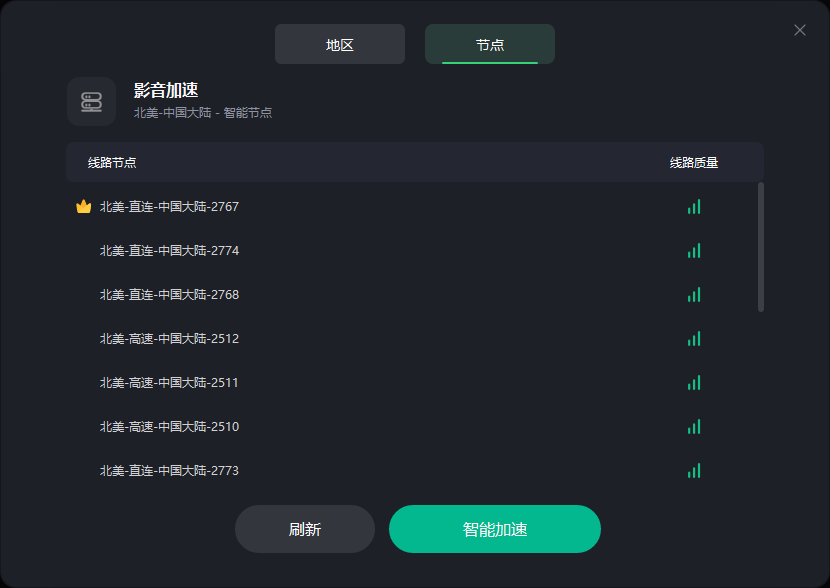Screen dimensions: 830x588
Task: Select node 北美-高速-中国大陆-2510
Action: coord(169,427)
